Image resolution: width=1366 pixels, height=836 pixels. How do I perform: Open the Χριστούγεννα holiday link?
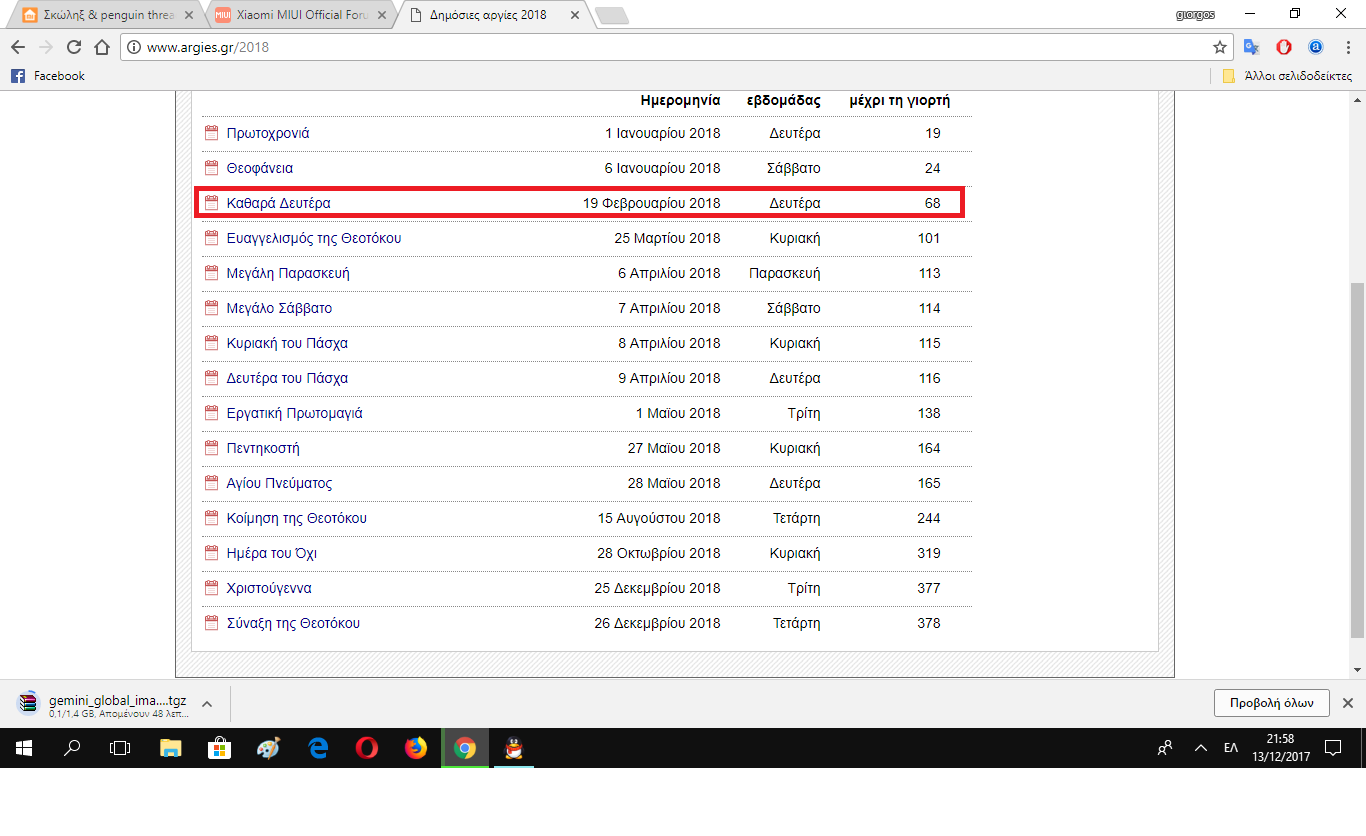coord(269,588)
